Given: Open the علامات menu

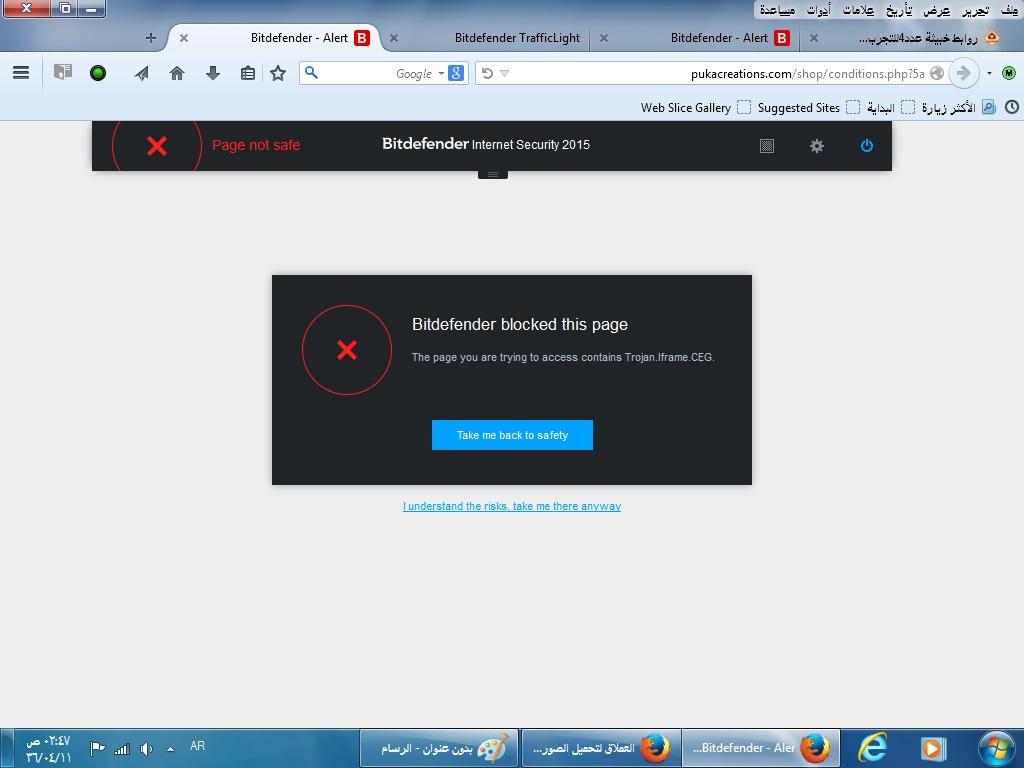Looking at the screenshot, I should pos(858,10).
